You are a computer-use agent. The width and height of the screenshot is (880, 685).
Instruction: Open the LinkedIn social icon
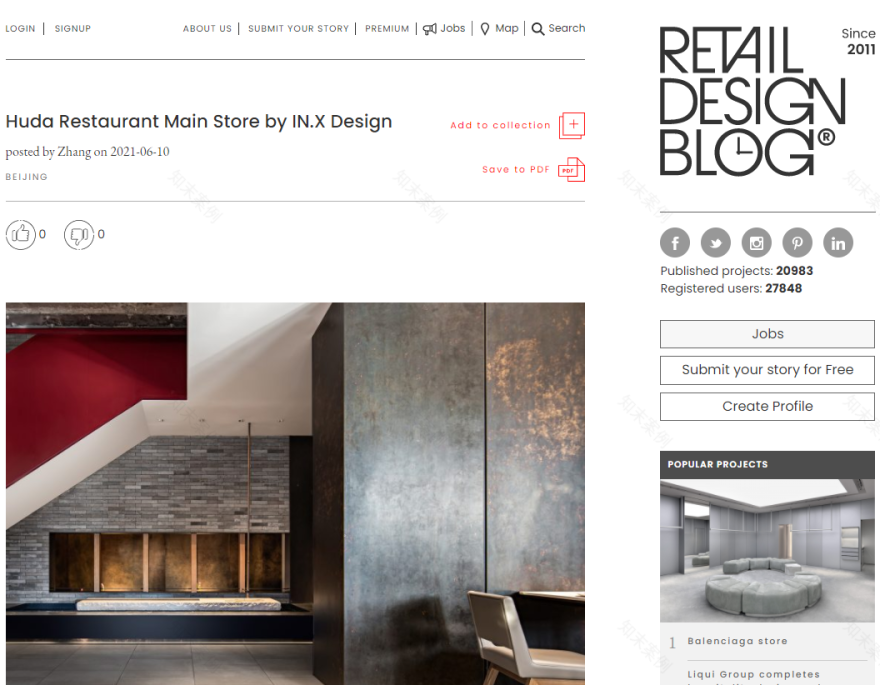[838, 242]
